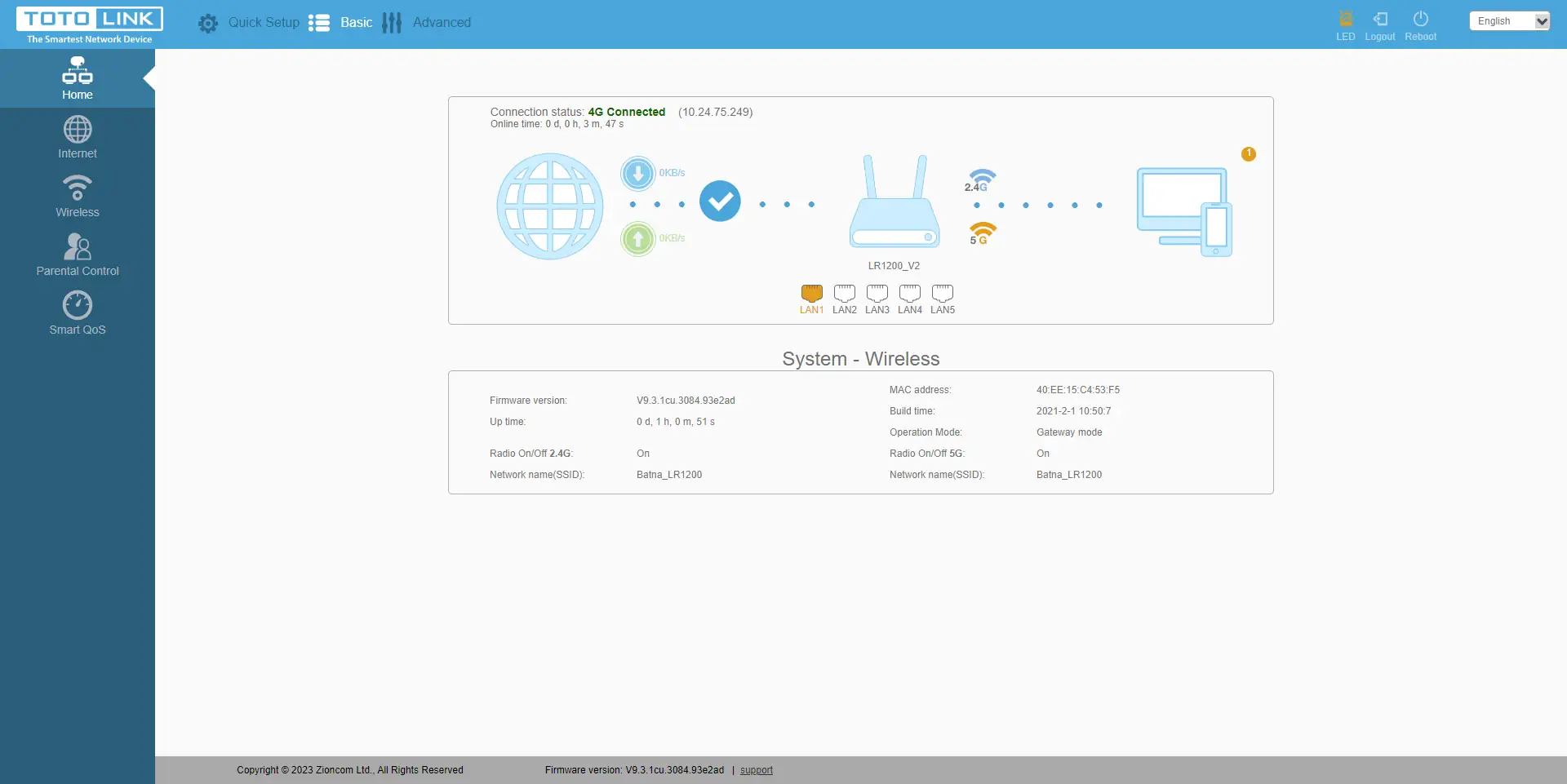The width and height of the screenshot is (1567, 784).
Task: Open Wireless settings in the sidebar
Action: pos(78,197)
